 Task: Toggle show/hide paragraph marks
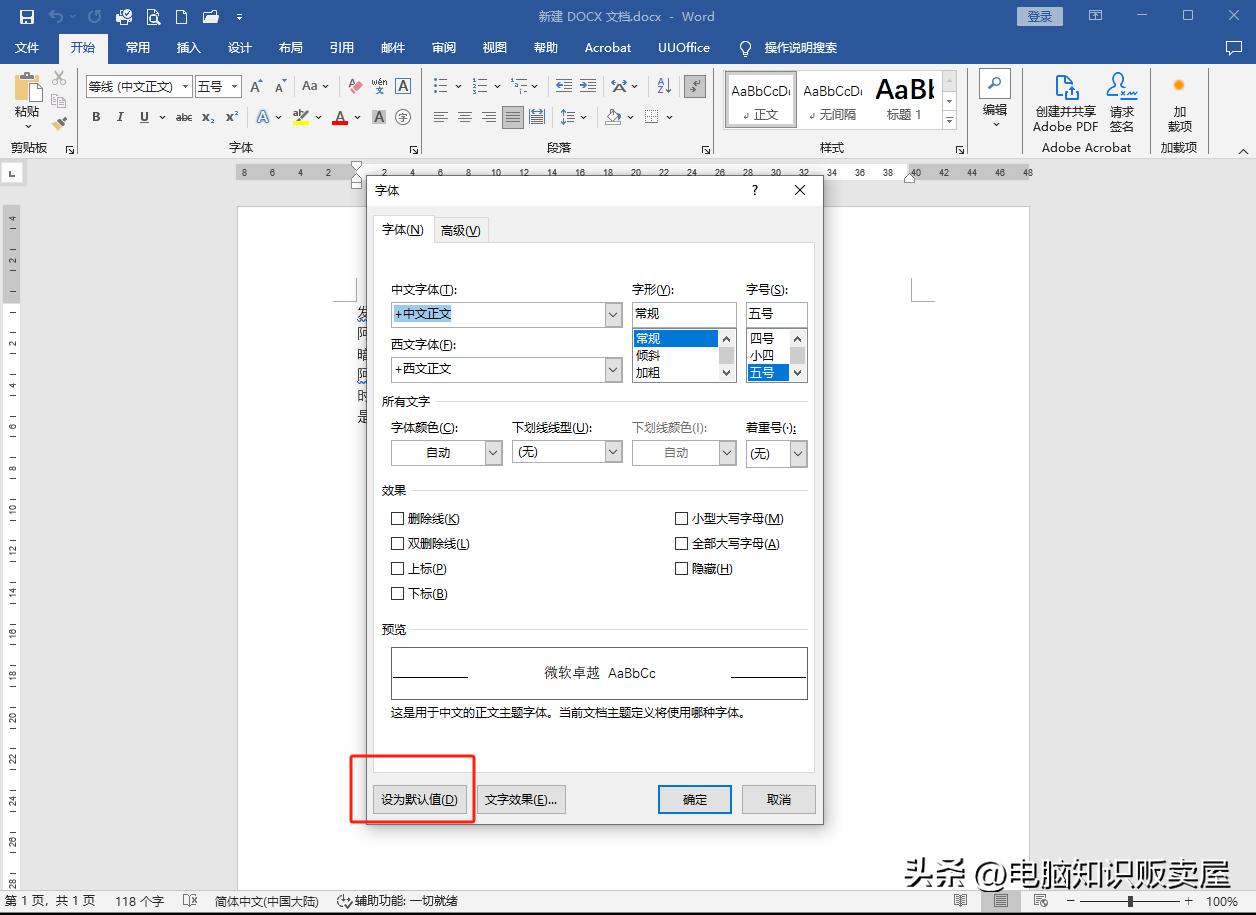(695, 85)
